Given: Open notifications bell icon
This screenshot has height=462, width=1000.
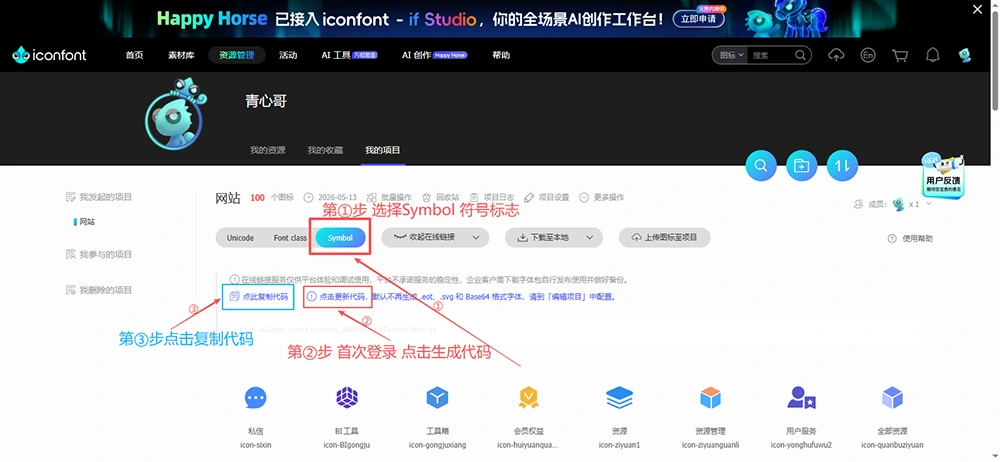Looking at the screenshot, I should pos(932,56).
